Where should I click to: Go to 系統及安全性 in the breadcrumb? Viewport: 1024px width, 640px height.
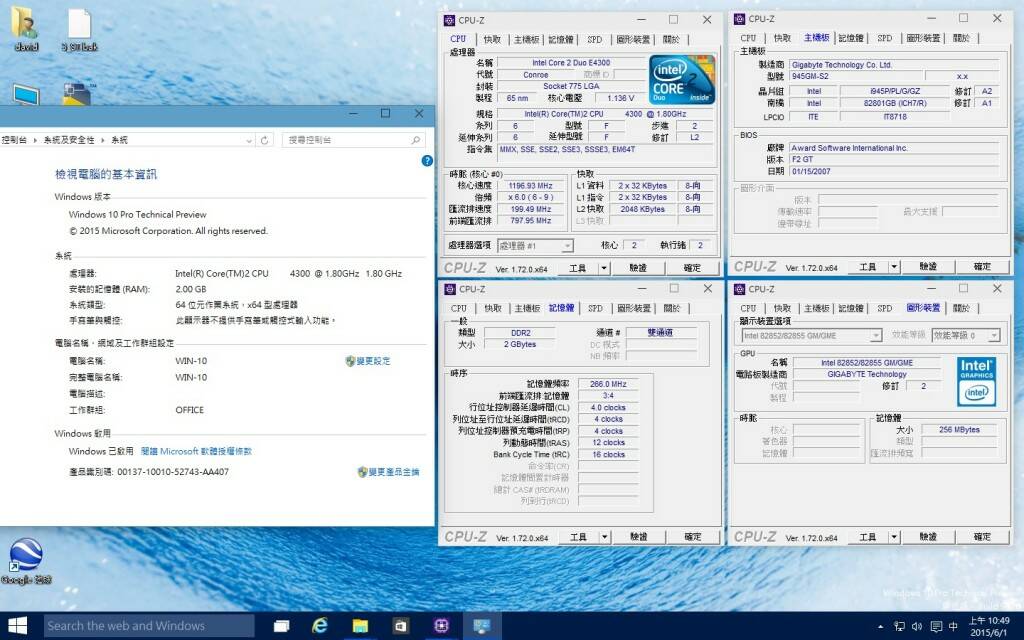pyautogui.click(x=69, y=140)
